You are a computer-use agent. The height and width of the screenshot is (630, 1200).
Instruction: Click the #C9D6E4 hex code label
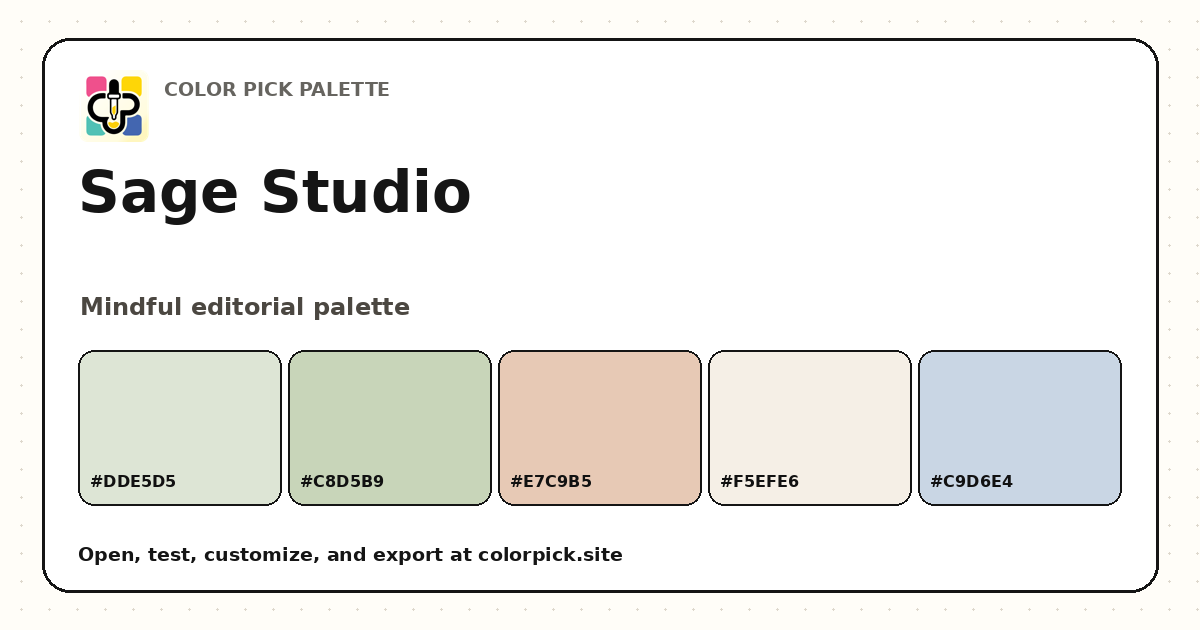click(971, 482)
